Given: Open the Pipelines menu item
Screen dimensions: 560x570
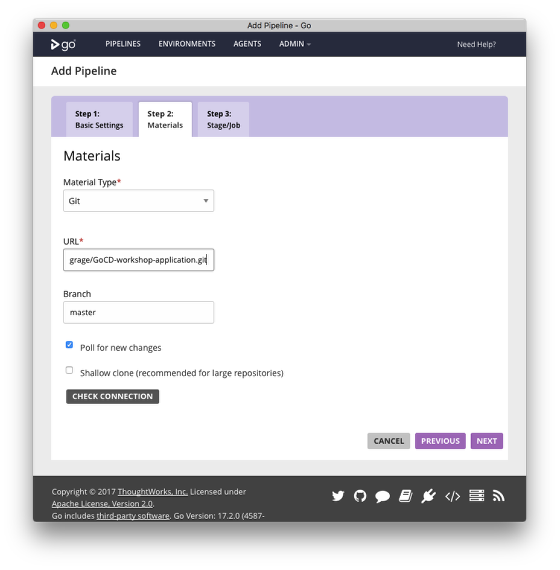Looking at the screenshot, I should [x=123, y=44].
